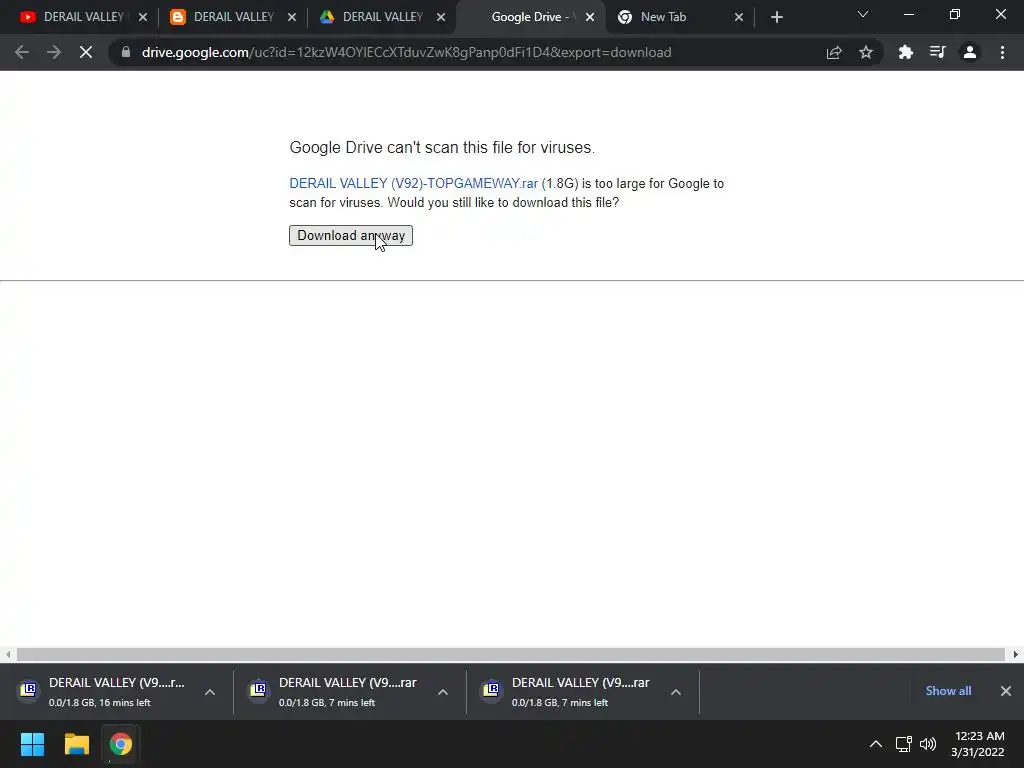Viewport: 1024px width, 768px height.
Task: Open the Windows Start menu
Action: click(32, 744)
